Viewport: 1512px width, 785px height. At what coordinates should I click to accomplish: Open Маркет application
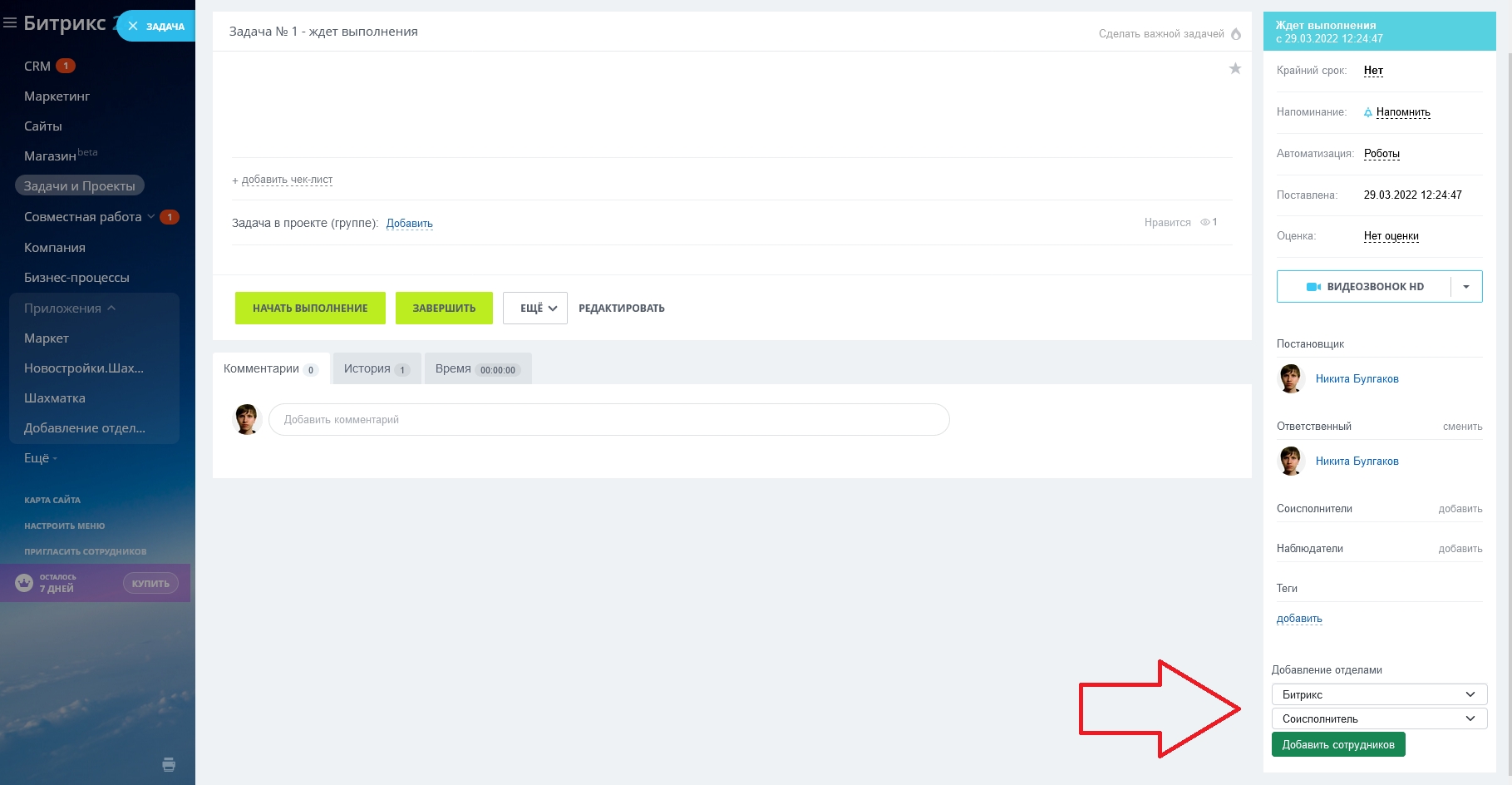(x=47, y=338)
